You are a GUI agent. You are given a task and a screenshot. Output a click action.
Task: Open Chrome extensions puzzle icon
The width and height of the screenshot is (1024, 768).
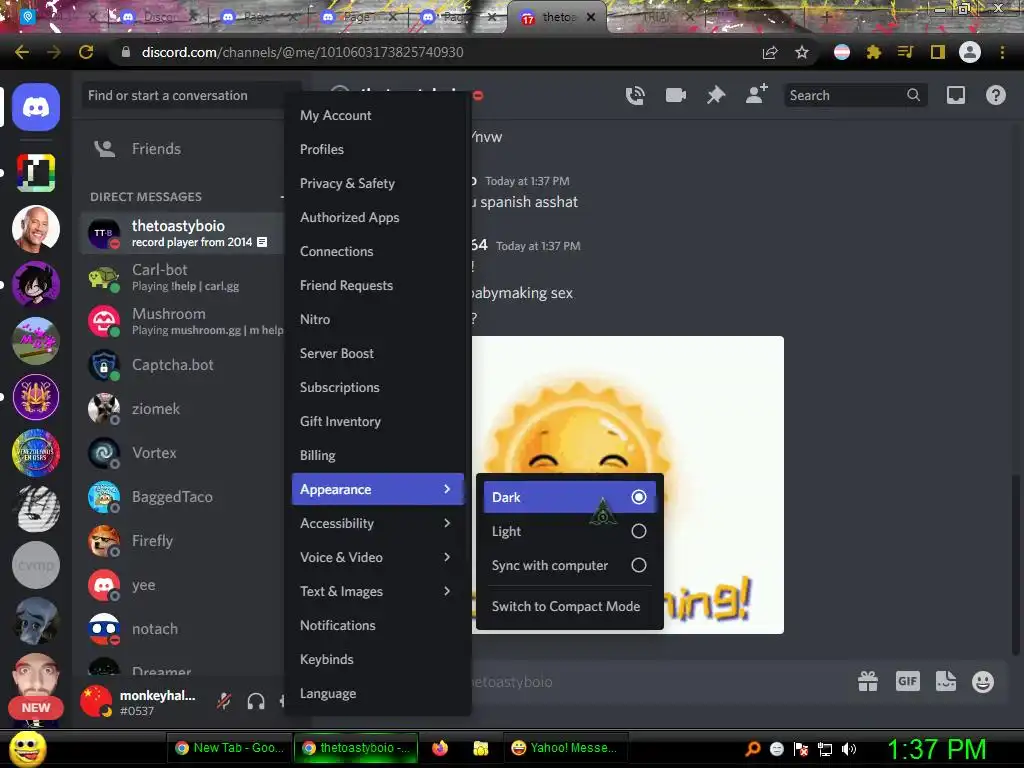[x=874, y=52]
